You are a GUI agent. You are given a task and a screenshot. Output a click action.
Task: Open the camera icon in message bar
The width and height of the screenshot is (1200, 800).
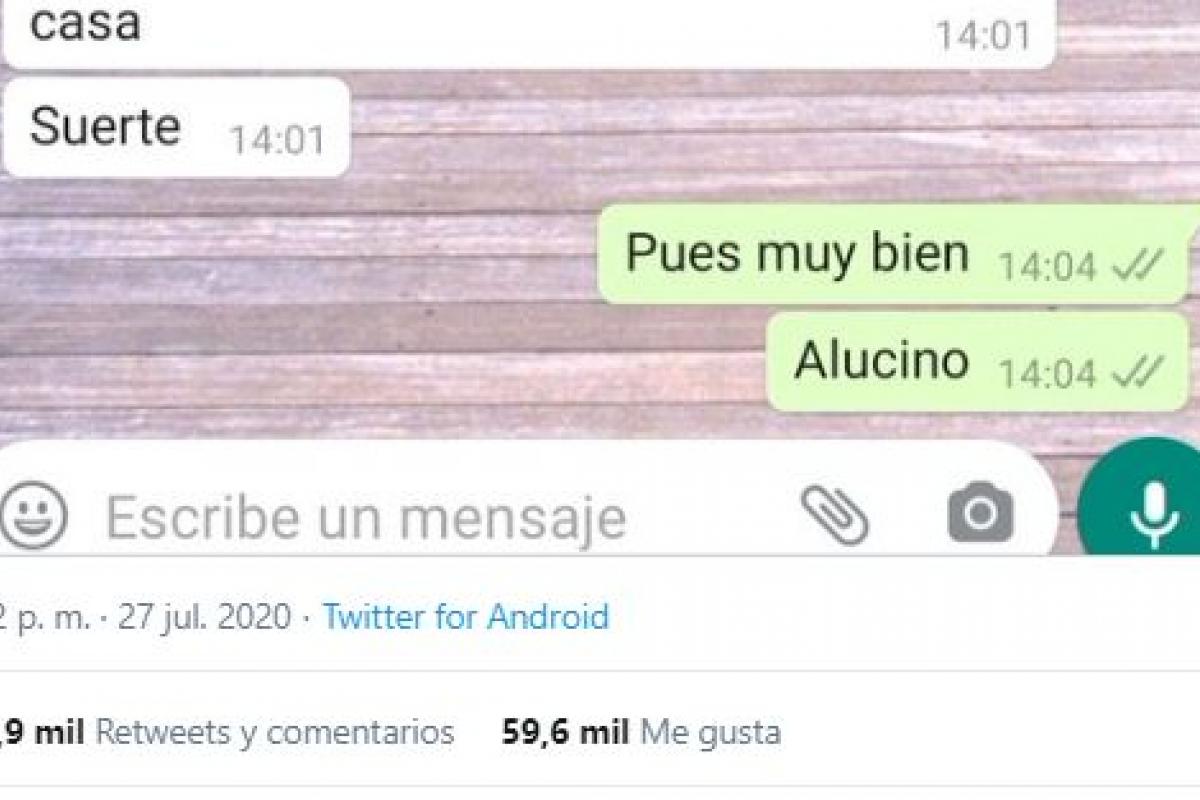[x=980, y=514]
